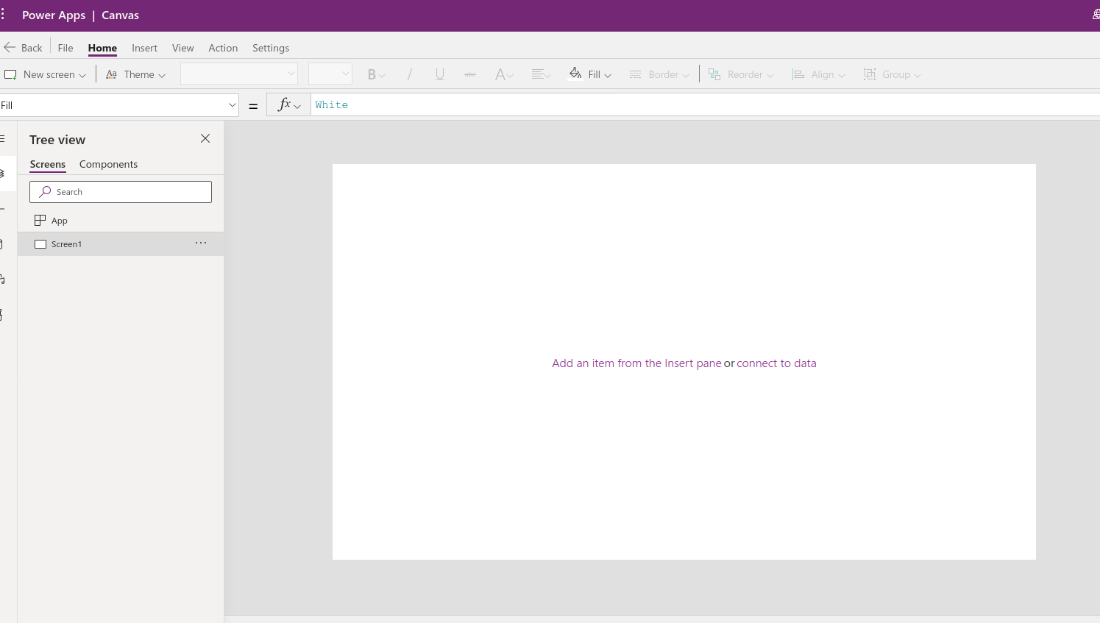The width and height of the screenshot is (1100, 623).
Task: Open the Action tab
Action: tap(223, 48)
